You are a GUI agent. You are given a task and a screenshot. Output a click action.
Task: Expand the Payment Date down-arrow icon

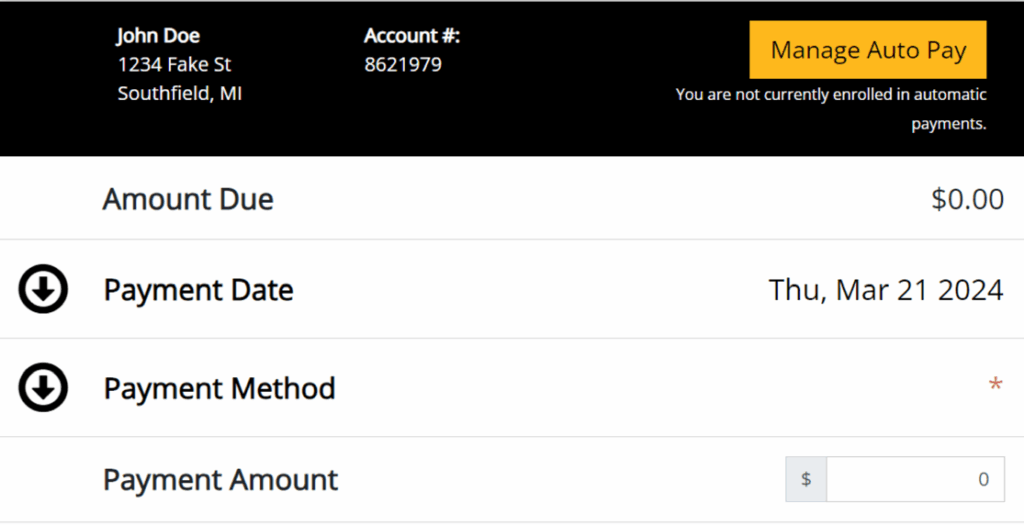click(43, 290)
